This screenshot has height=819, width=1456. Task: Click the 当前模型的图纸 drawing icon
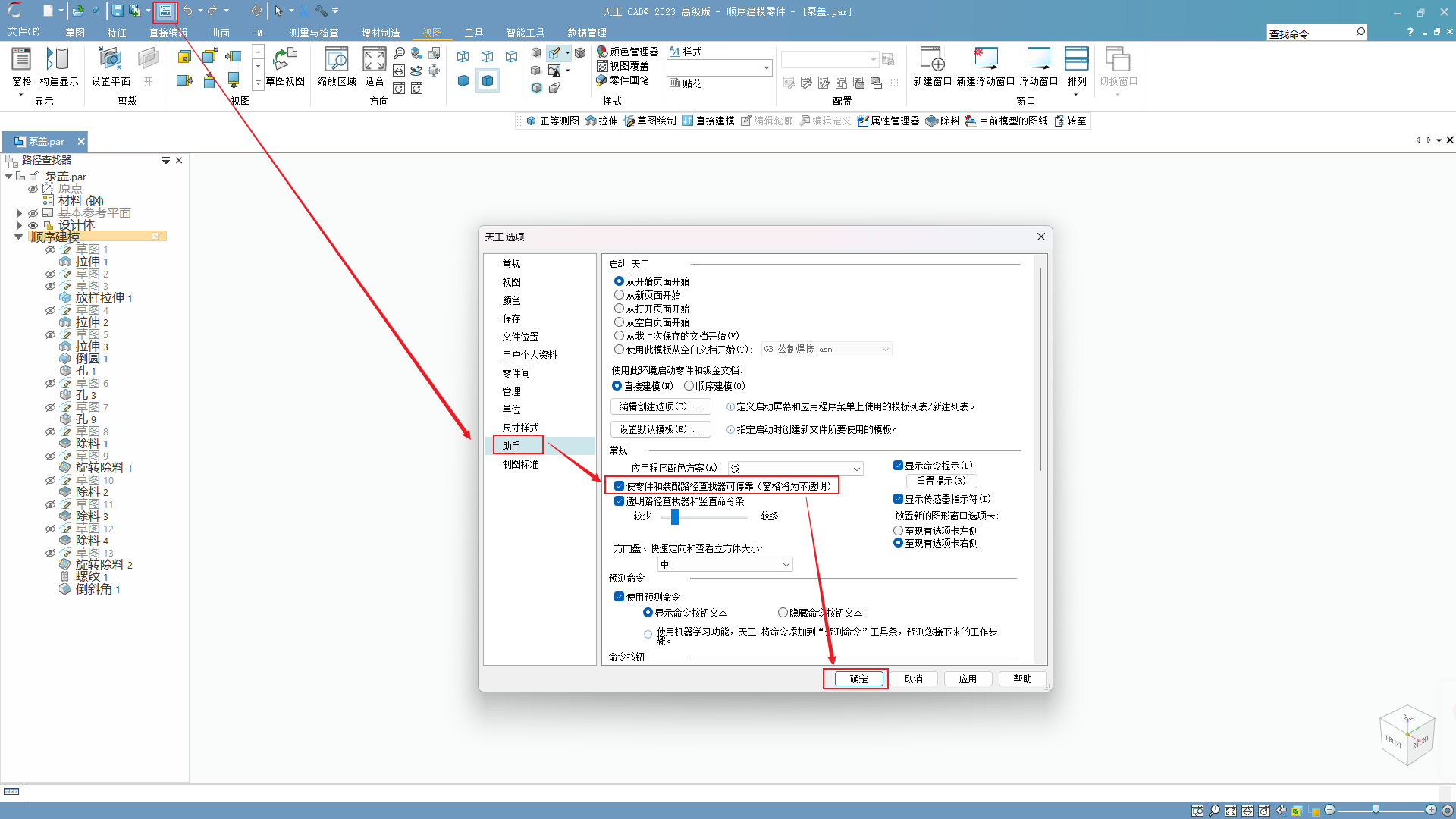coord(1006,121)
